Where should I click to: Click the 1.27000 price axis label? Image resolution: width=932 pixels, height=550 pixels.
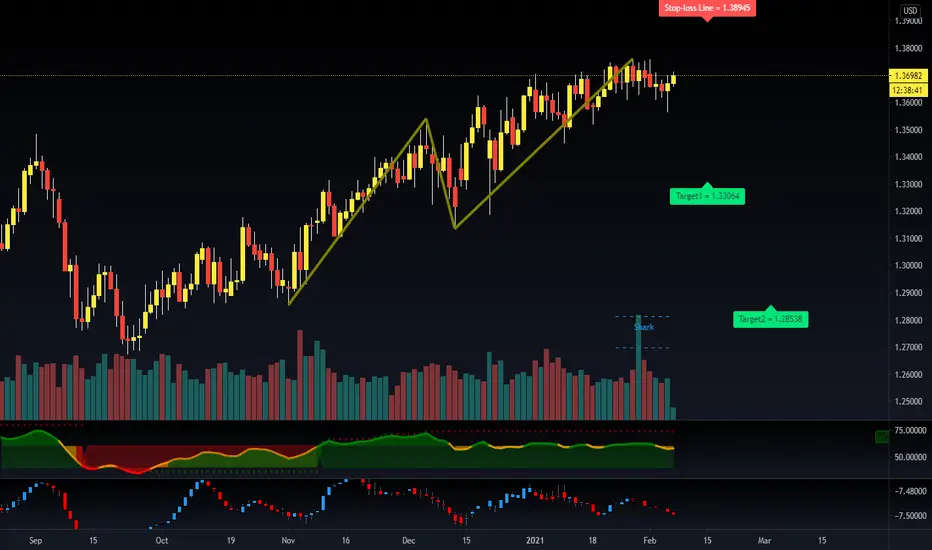(909, 347)
